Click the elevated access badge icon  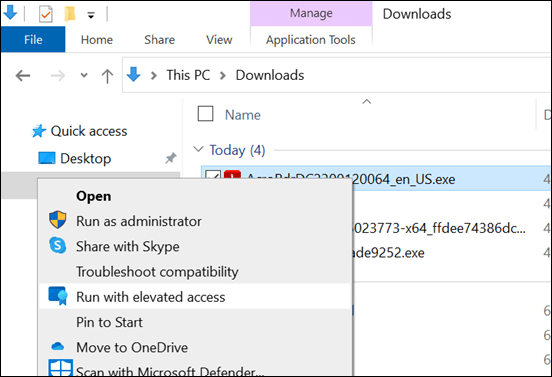coord(58,296)
